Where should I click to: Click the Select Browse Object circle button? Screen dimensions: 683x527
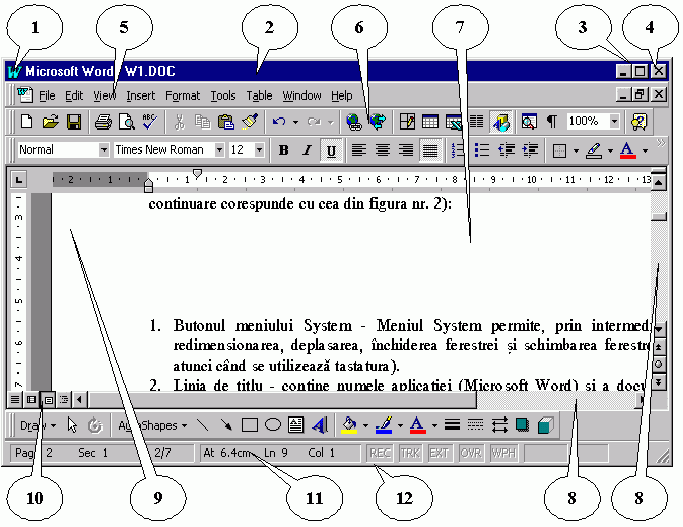[x=659, y=364]
